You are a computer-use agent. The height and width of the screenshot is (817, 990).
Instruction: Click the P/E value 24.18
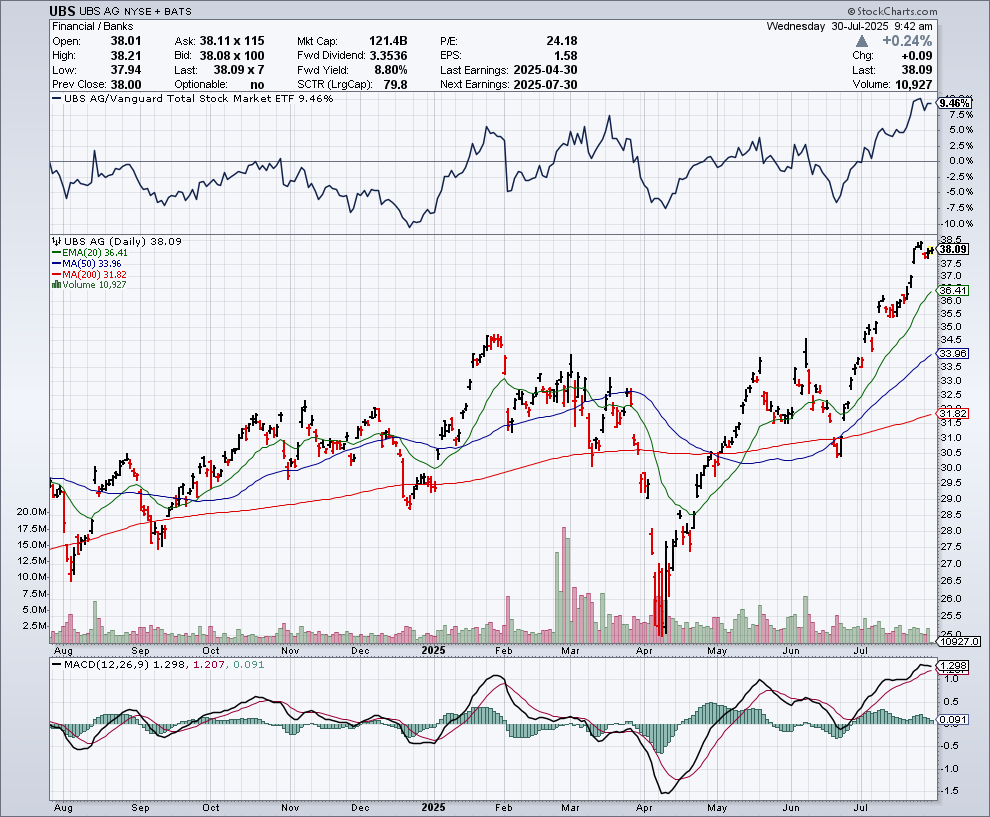pos(561,41)
